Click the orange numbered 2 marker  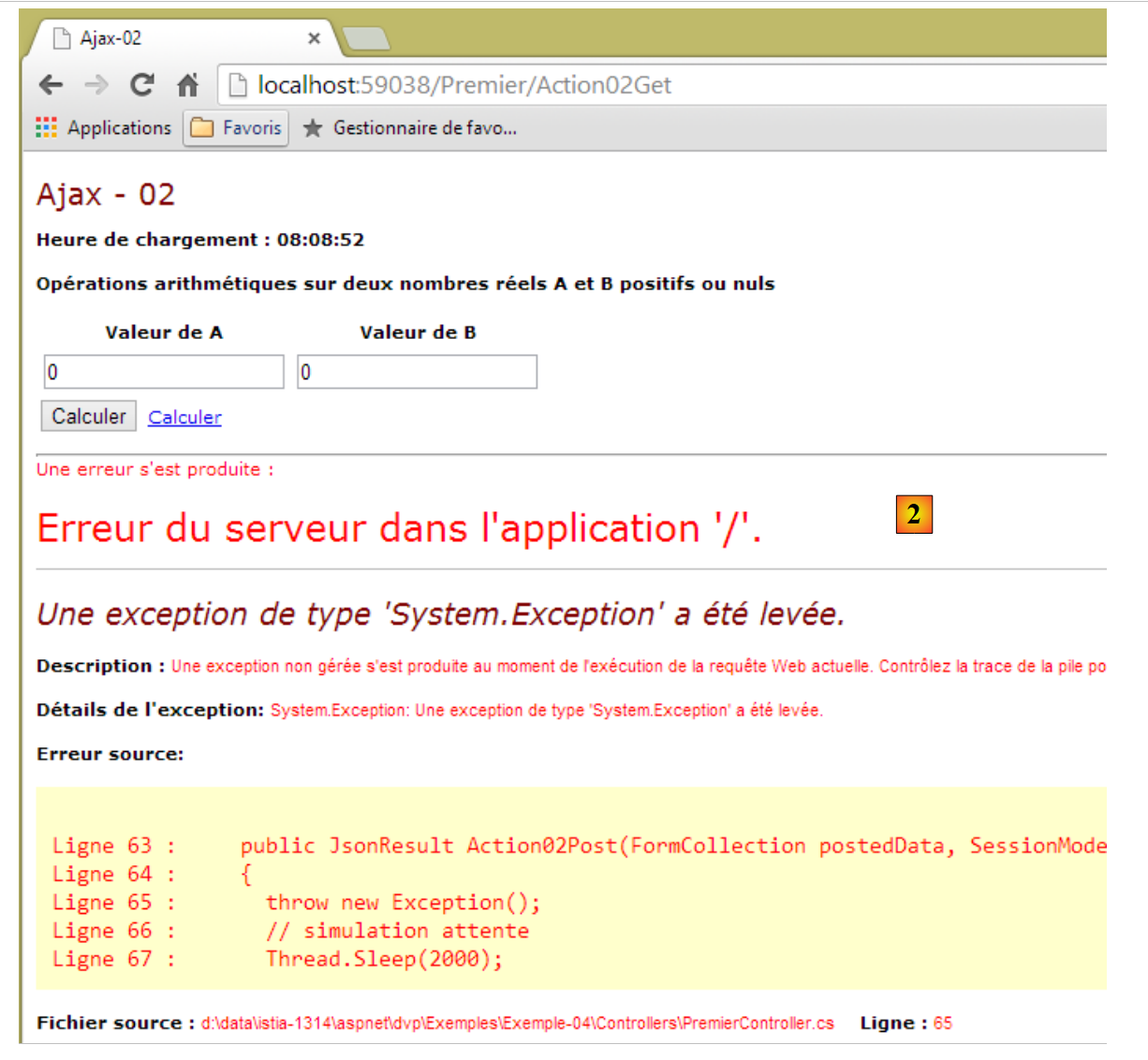pos(914,514)
